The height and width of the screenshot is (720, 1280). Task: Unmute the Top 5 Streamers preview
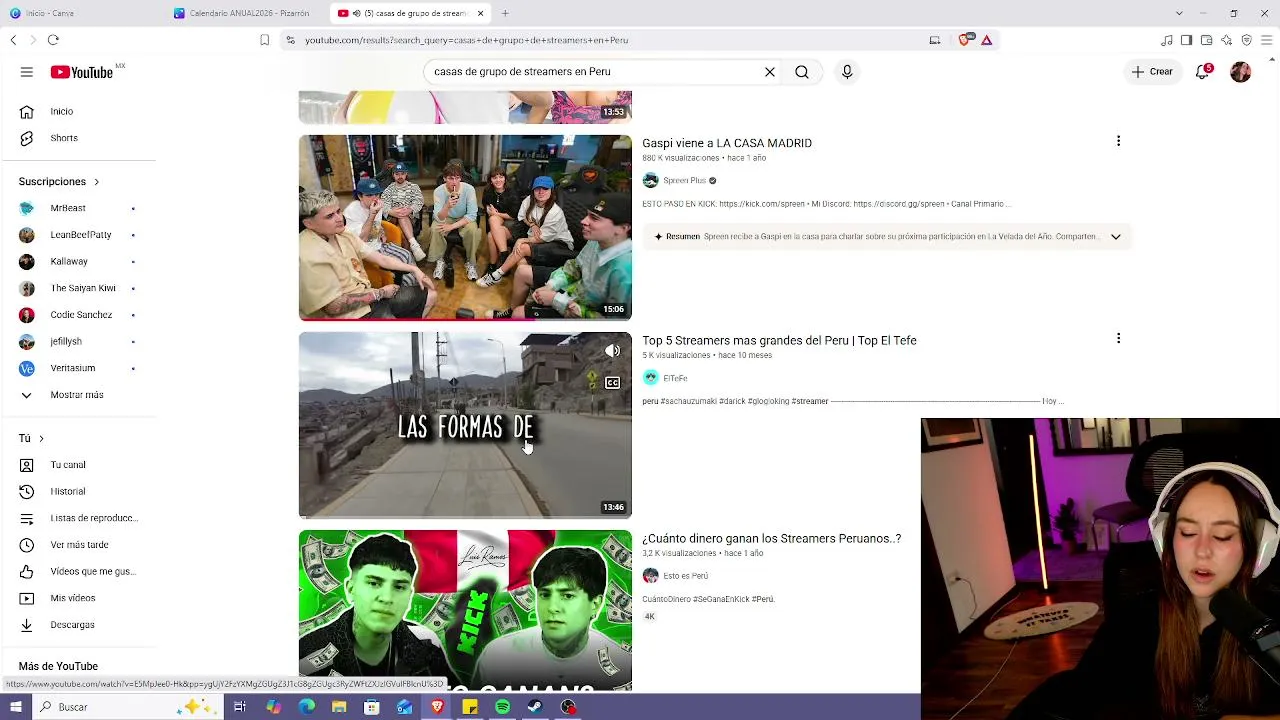coord(613,351)
